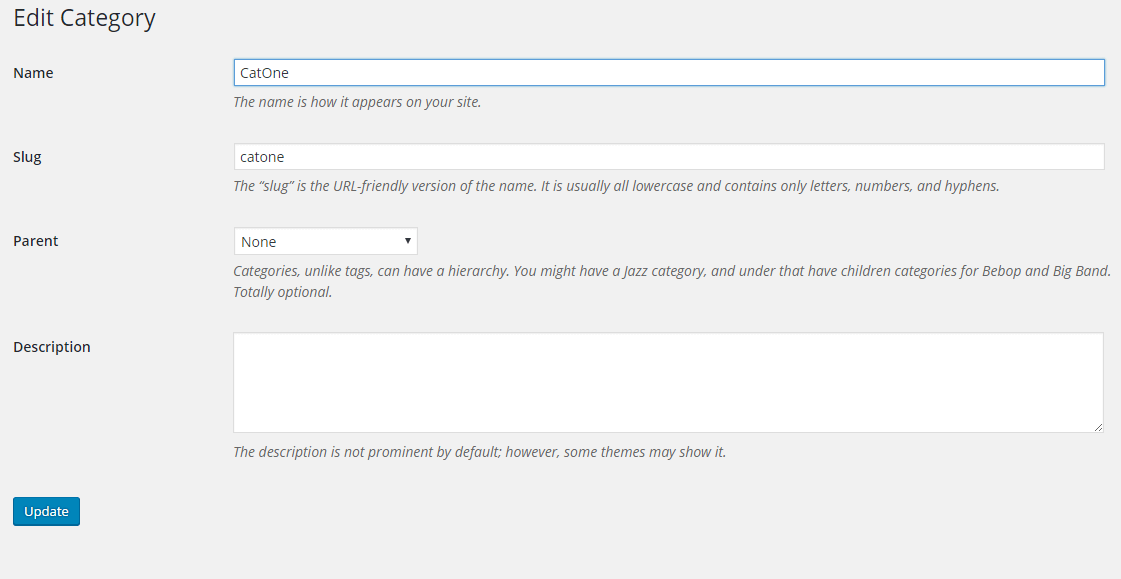
Task: Click the 'Totally optional.' text line
Action: 282,292
